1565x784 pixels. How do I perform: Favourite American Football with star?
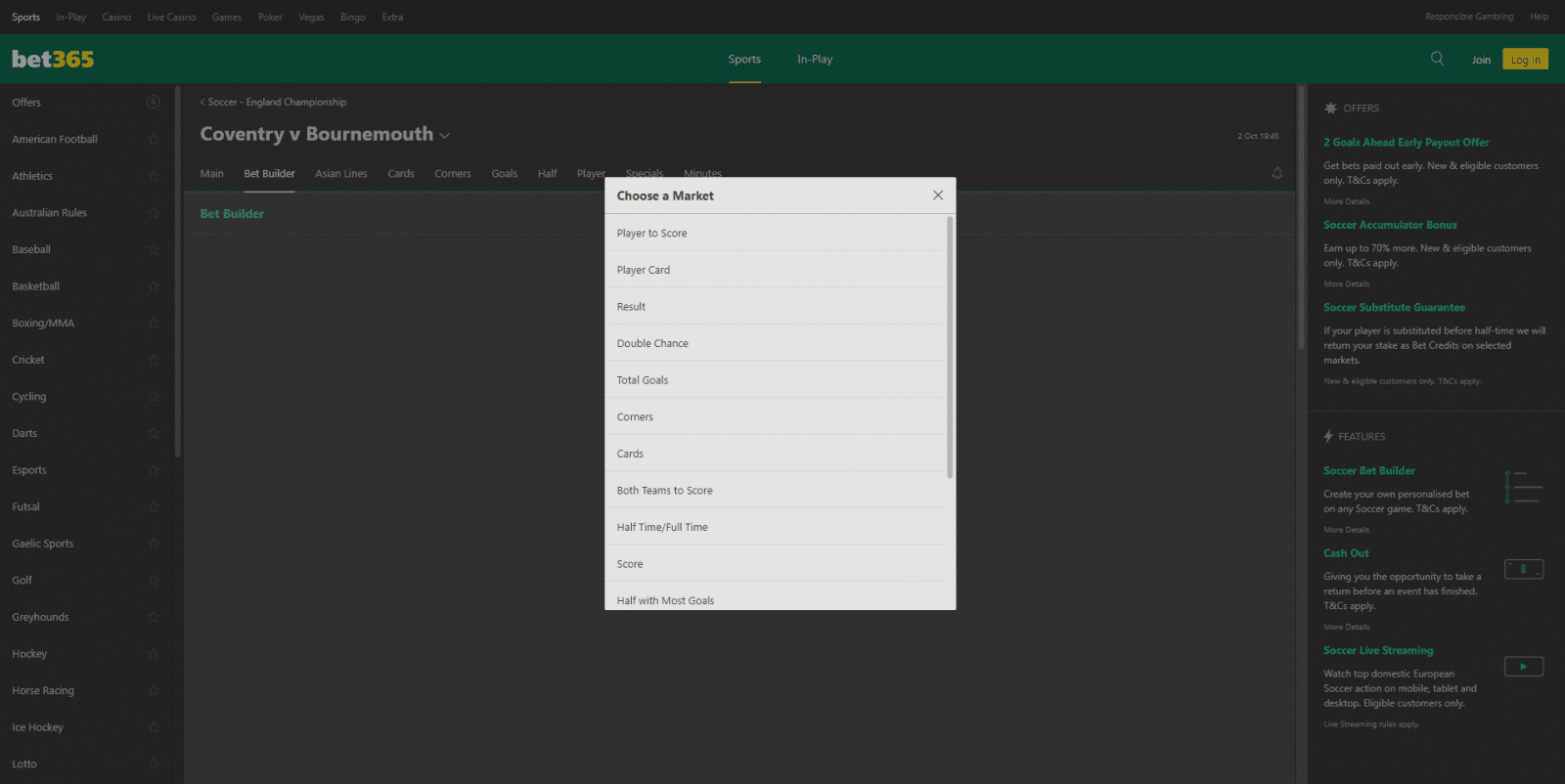pos(153,140)
